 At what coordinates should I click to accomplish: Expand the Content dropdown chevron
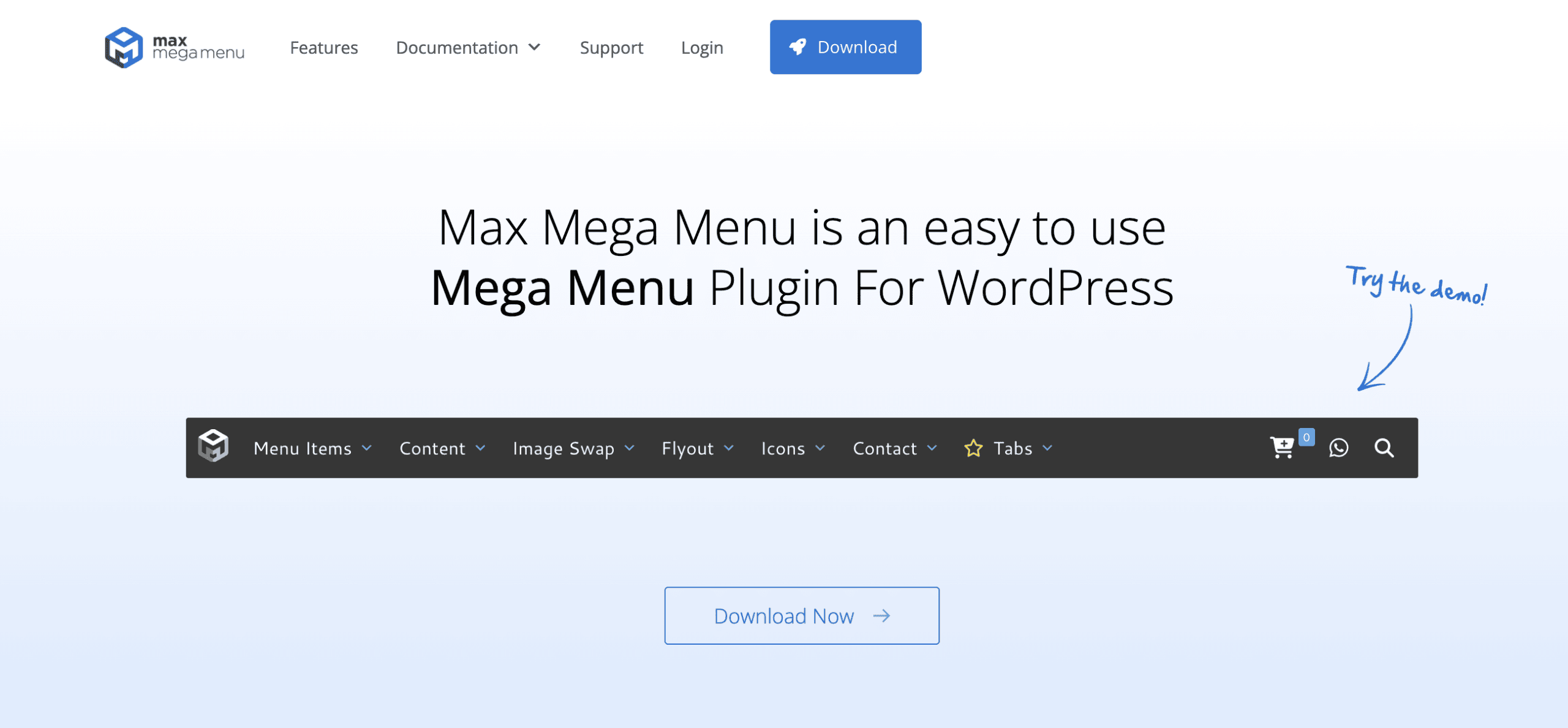tap(480, 448)
